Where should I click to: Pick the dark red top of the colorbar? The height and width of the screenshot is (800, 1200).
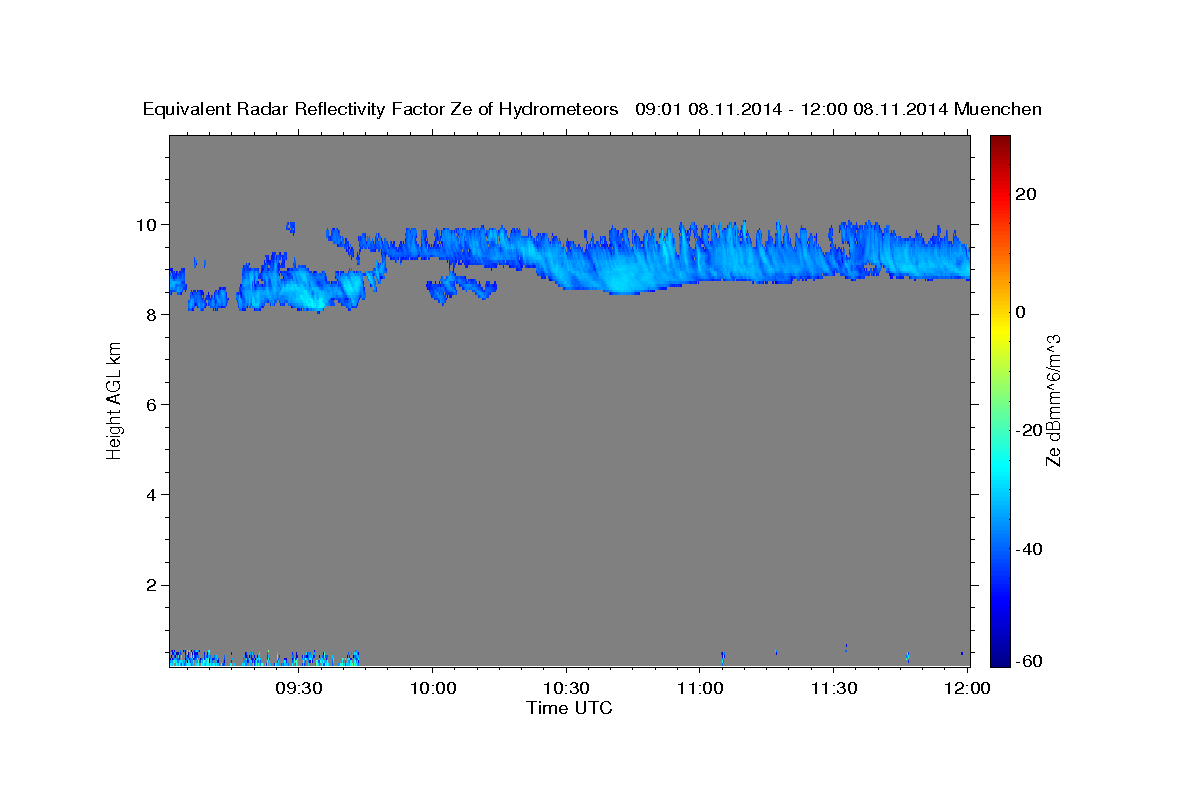point(1001,142)
